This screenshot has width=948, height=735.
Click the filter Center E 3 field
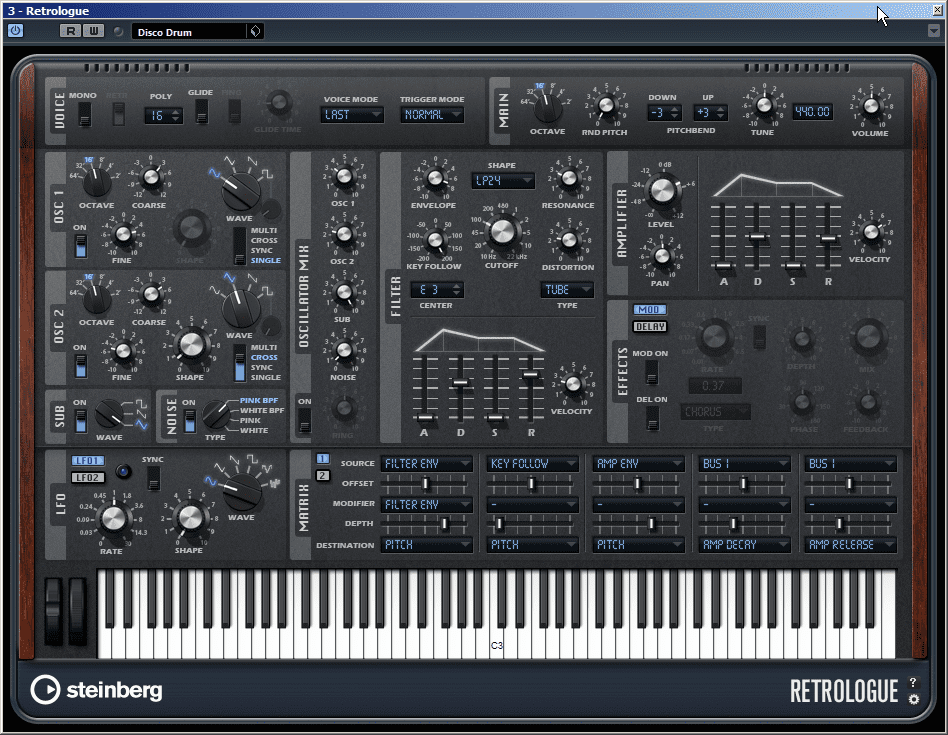[x=437, y=290]
